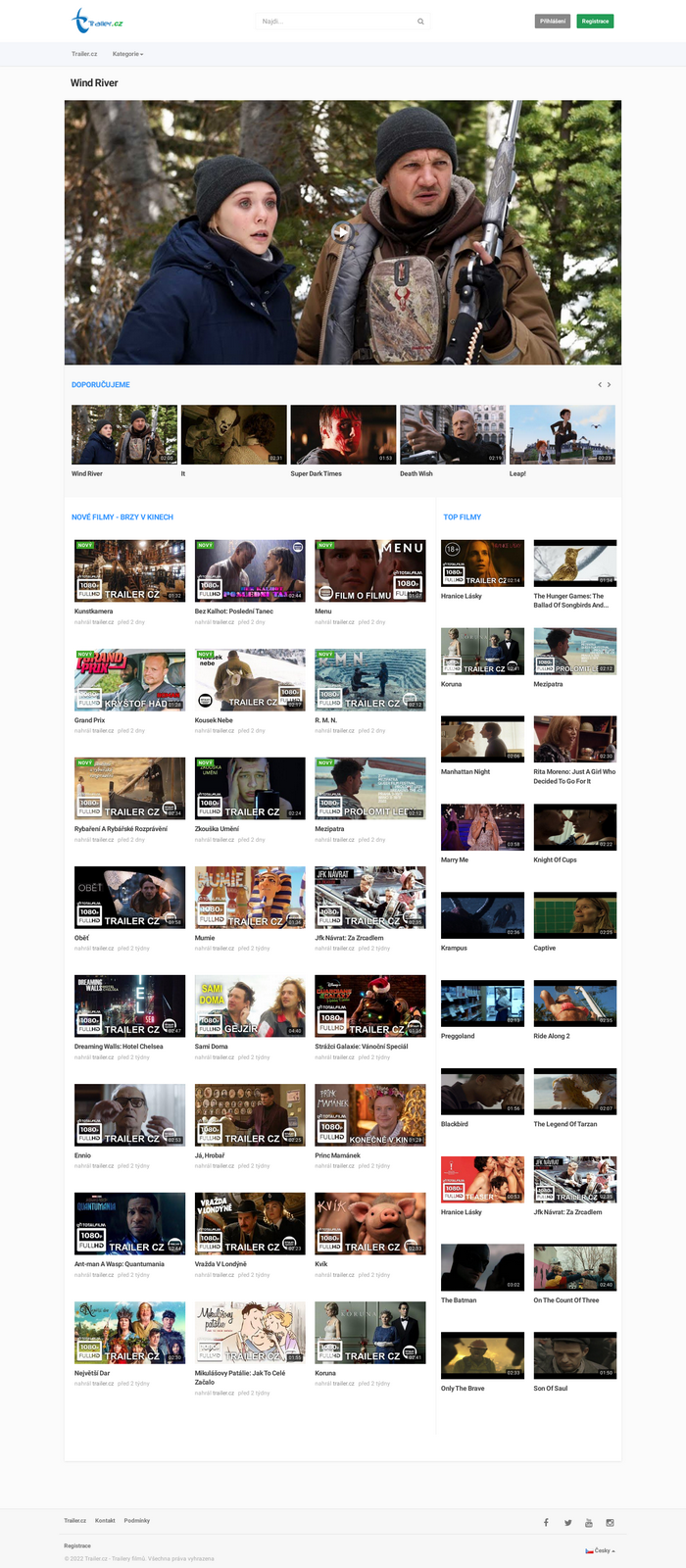
Task: Click the Zkouška Umění title link
Action: point(217,829)
